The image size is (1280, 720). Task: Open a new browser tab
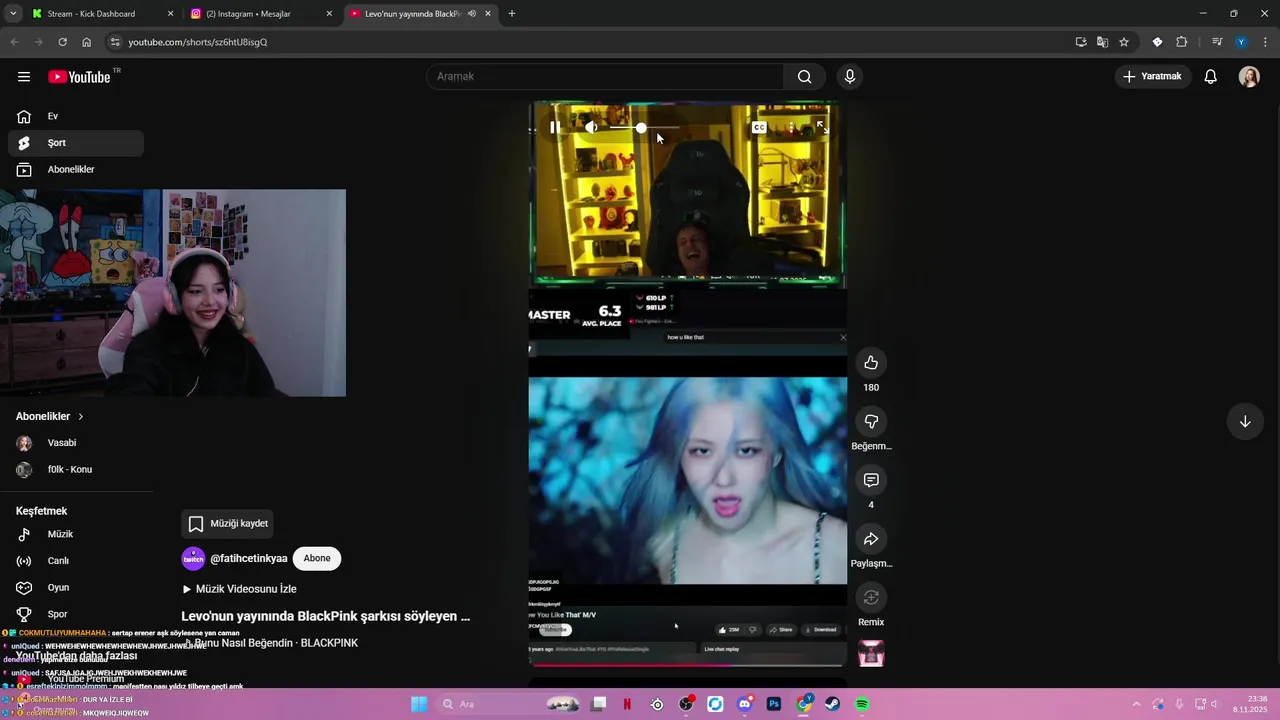[512, 14]
